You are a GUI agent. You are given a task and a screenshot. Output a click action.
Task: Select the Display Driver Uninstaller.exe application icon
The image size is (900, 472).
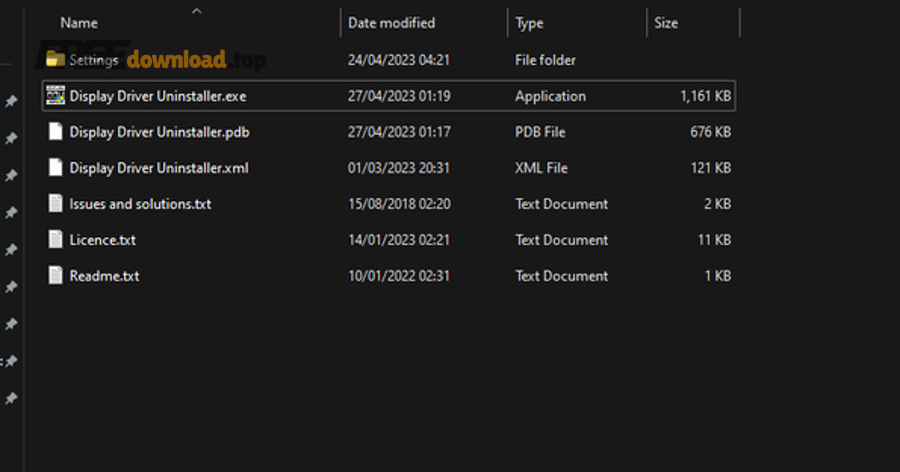click(55, 95)
